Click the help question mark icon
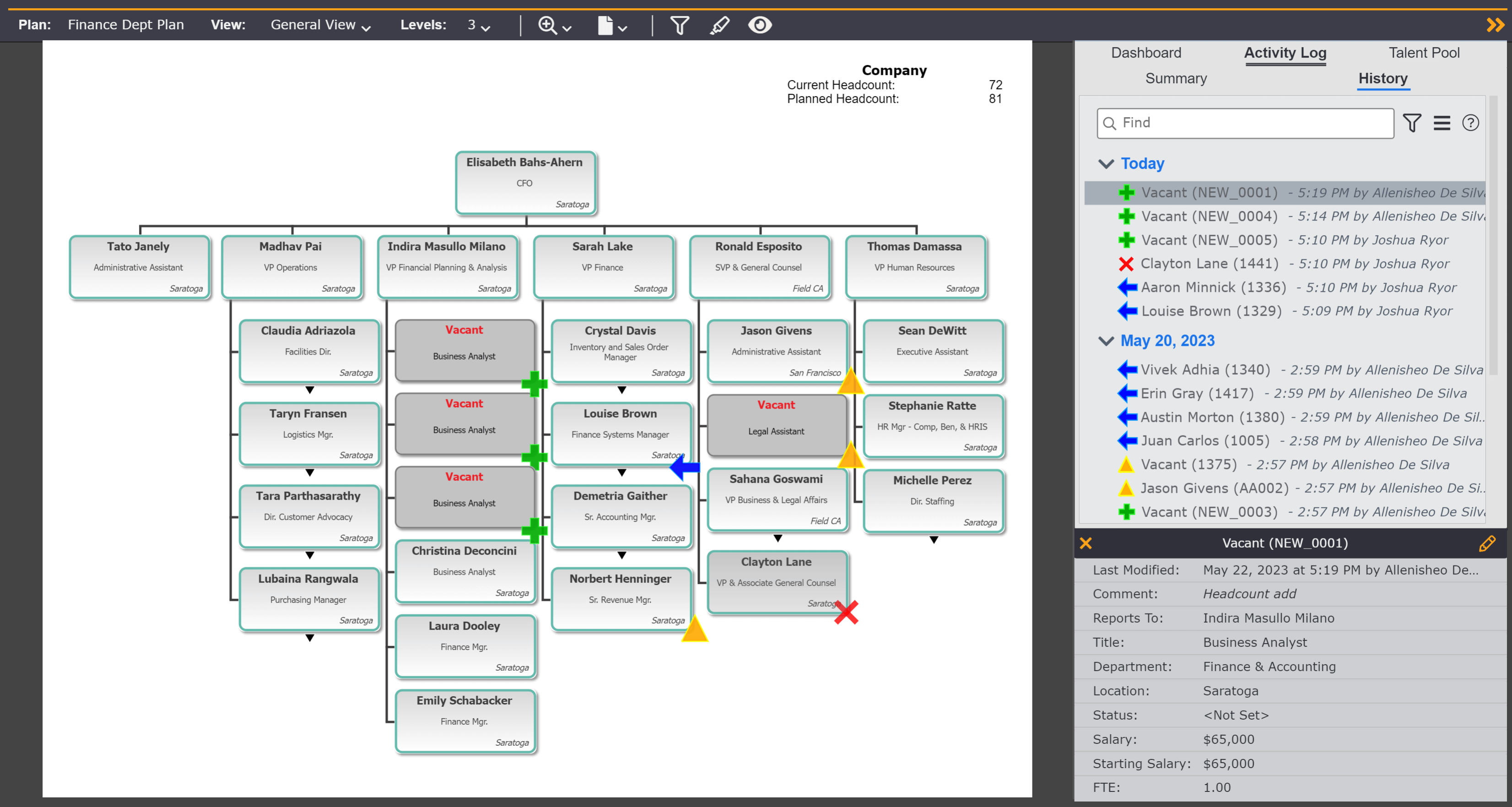Screen dimensions: 1512x807 [1471, 122]
